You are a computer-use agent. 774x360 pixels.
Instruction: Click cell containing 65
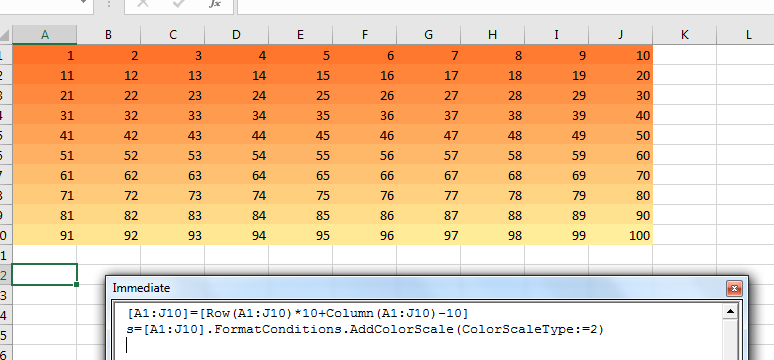click(x=301, y=175)
